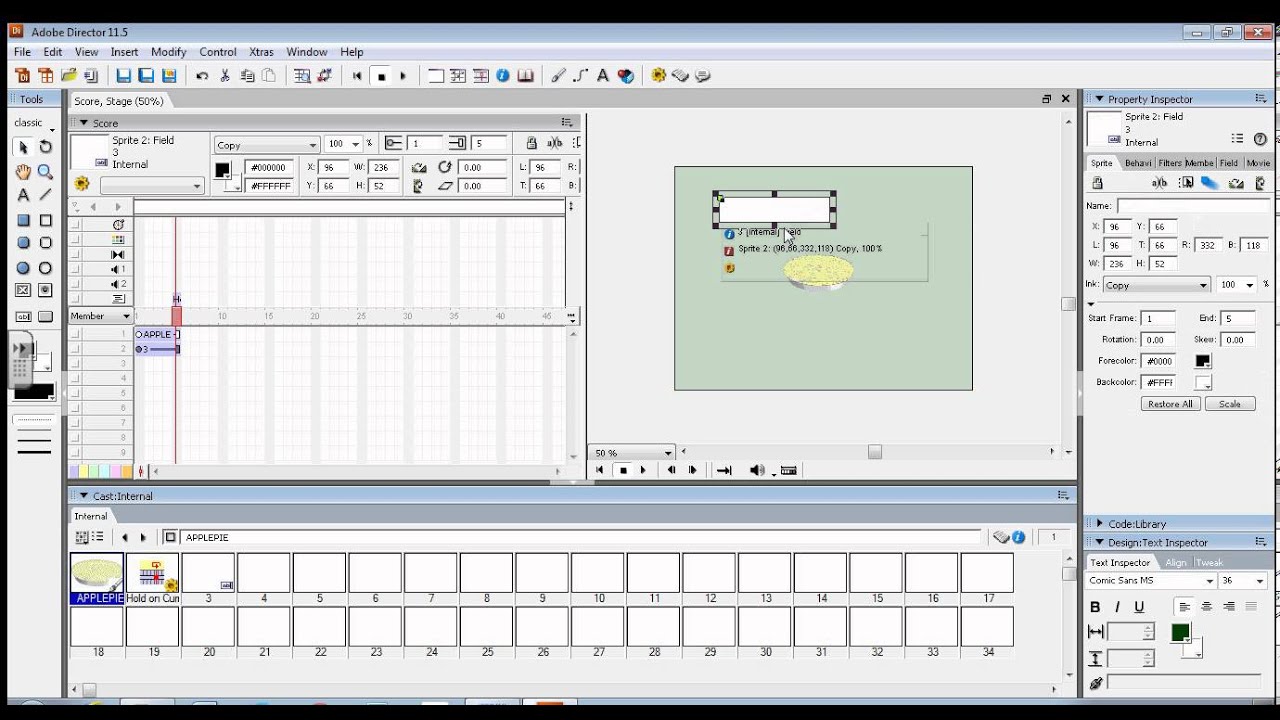Click the Forecolor swatch in Property Inspector
Viewport: 1280px width, 720px height.
1203,361
